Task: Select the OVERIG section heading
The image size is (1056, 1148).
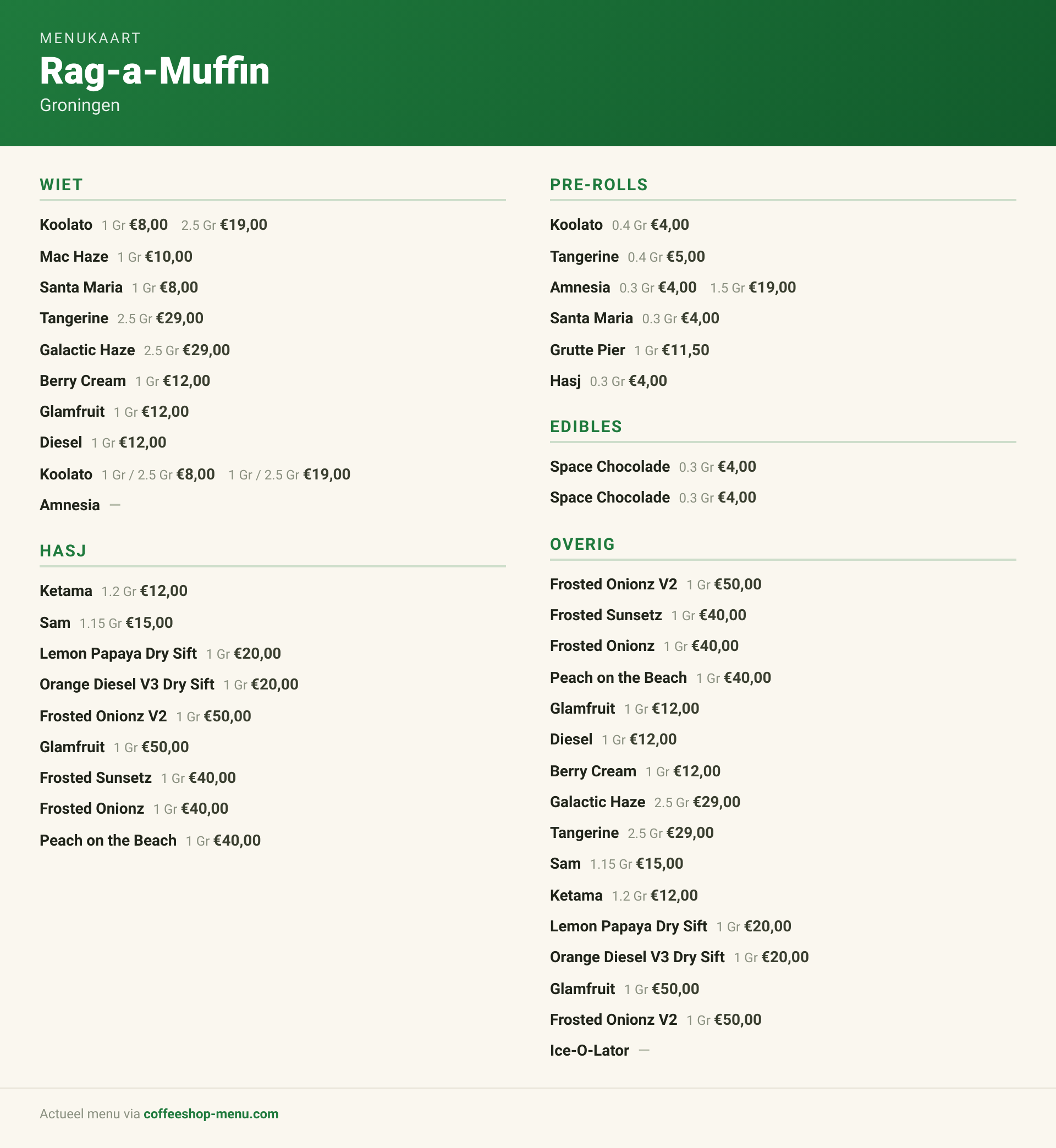Action: tap(582, 544)
